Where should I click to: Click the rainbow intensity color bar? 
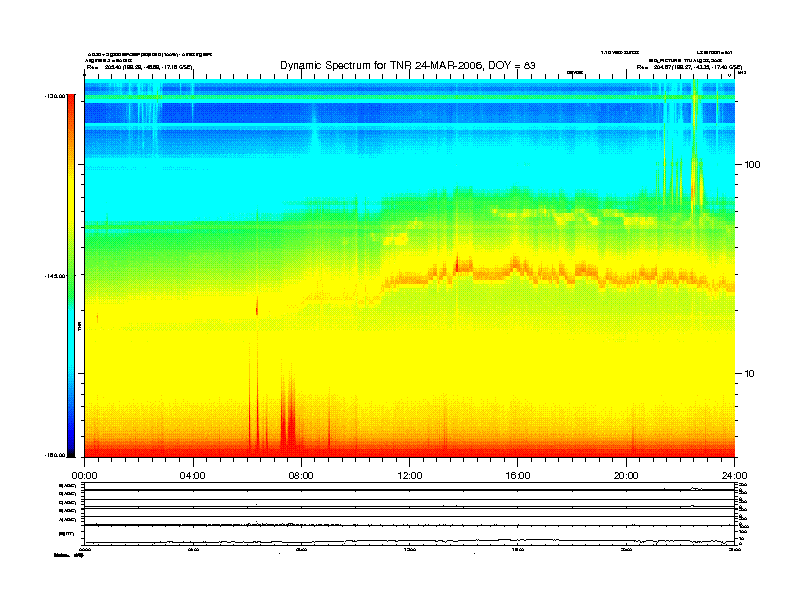point(71,276)
